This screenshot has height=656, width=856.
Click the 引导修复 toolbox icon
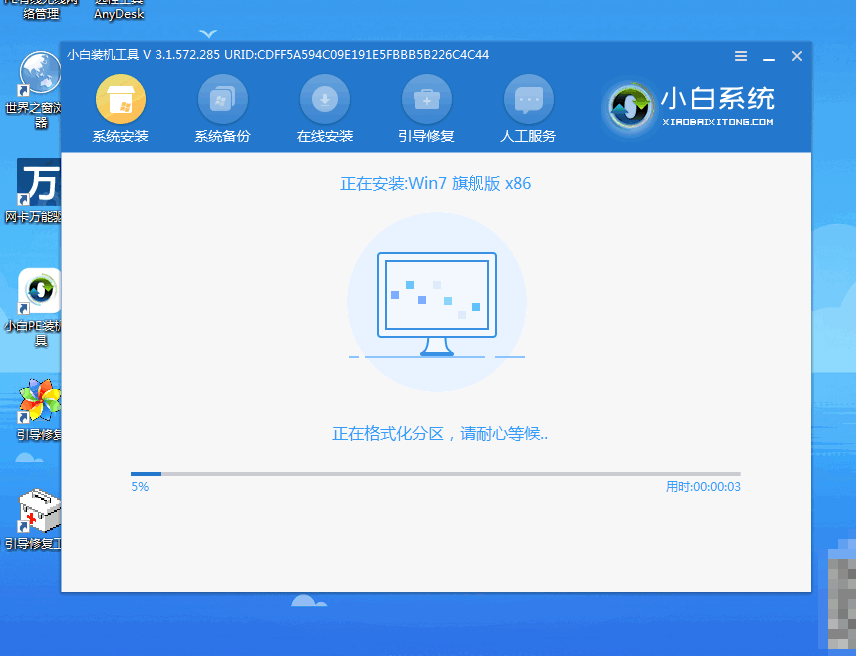pyautogui.click(x=427, y=100)
